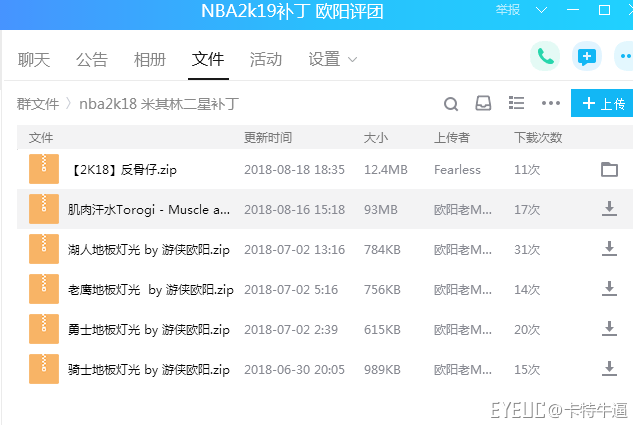Click date 2018-07-02 2:39
Image resolution: width=633 pixels, height=425 pixels.
[x=291, y=329]
